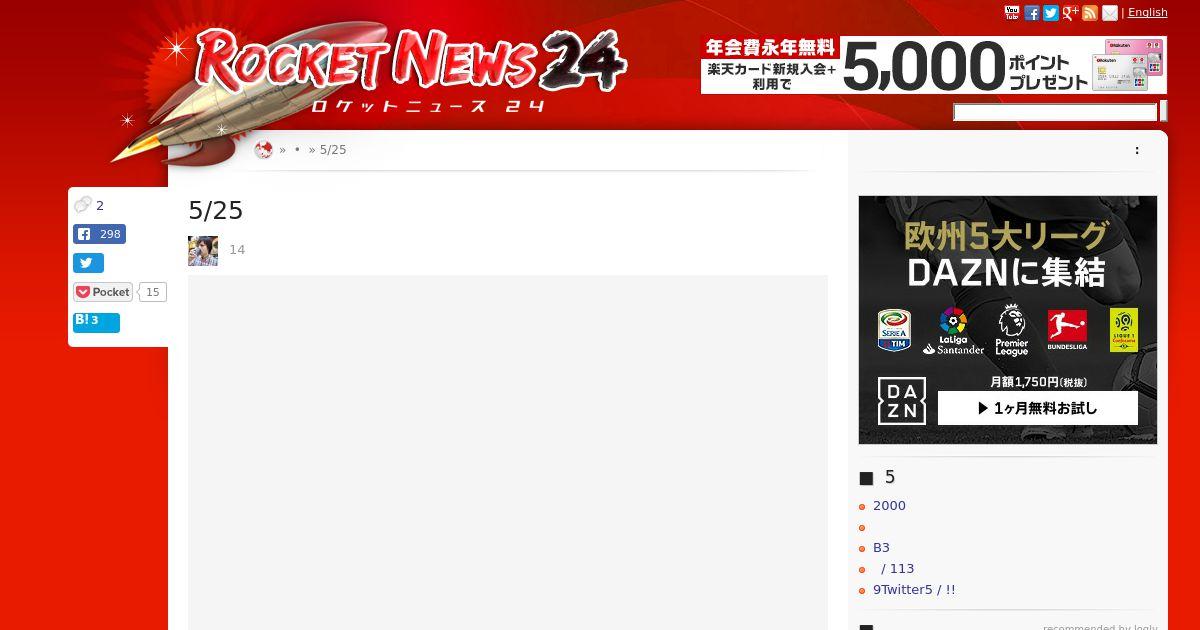Tweet this article from sidebar
The image size is (1200, 630).
click(88, 263)
